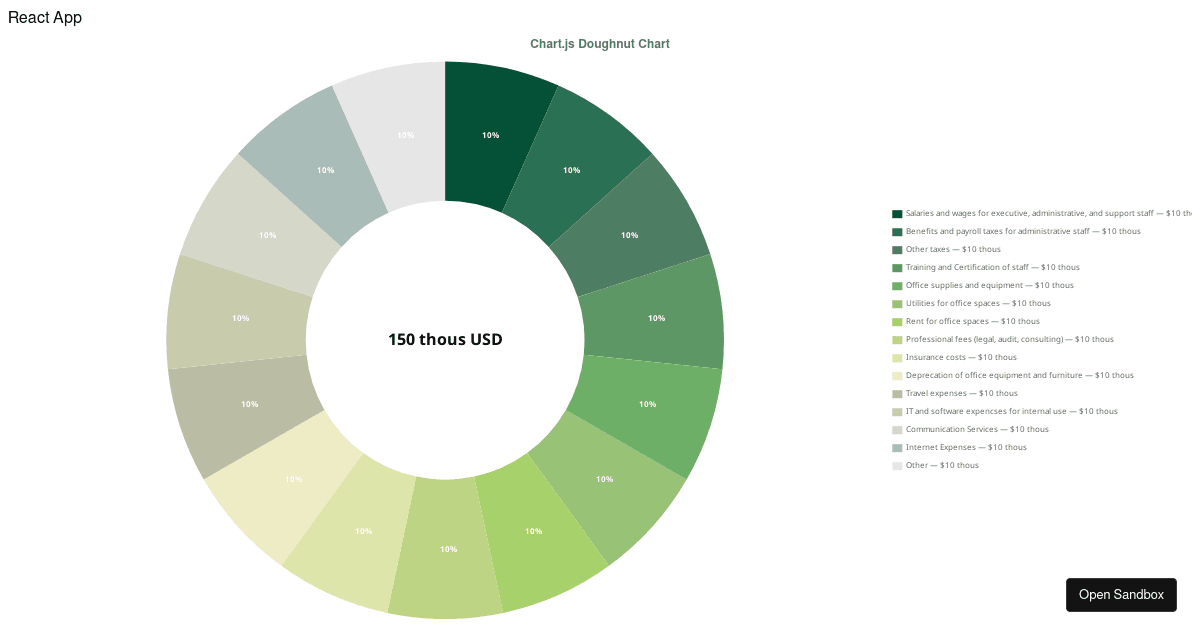This screenshot has height=630, width=1200.
Task: Click the Rent for office spaces swatch
Action: tap(896, 321)
